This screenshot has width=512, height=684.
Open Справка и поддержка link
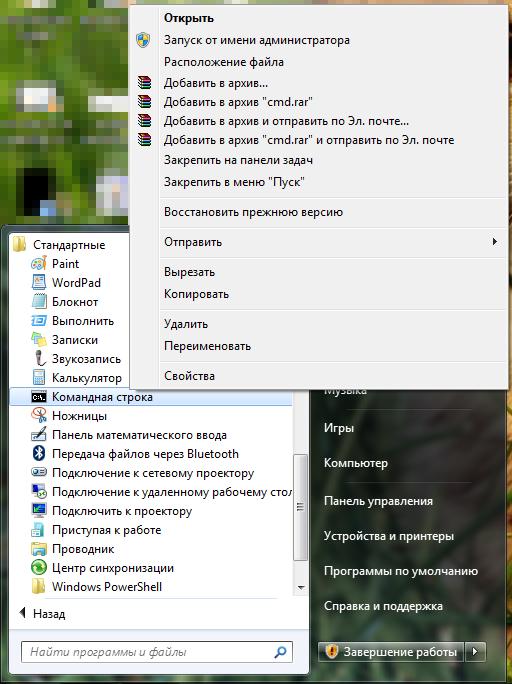[x=383, y=606]
